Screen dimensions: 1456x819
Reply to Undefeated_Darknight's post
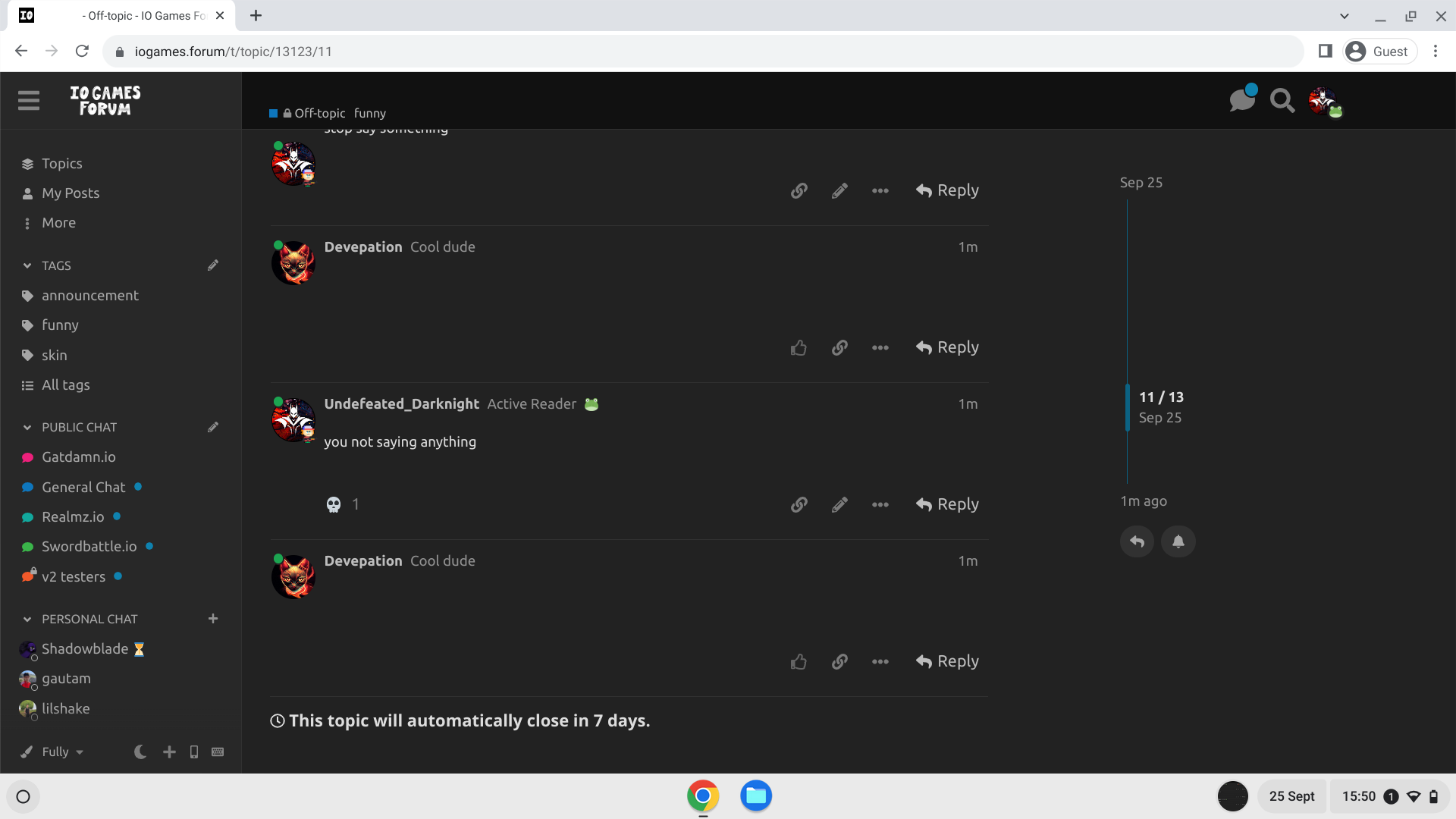[947, 504]
